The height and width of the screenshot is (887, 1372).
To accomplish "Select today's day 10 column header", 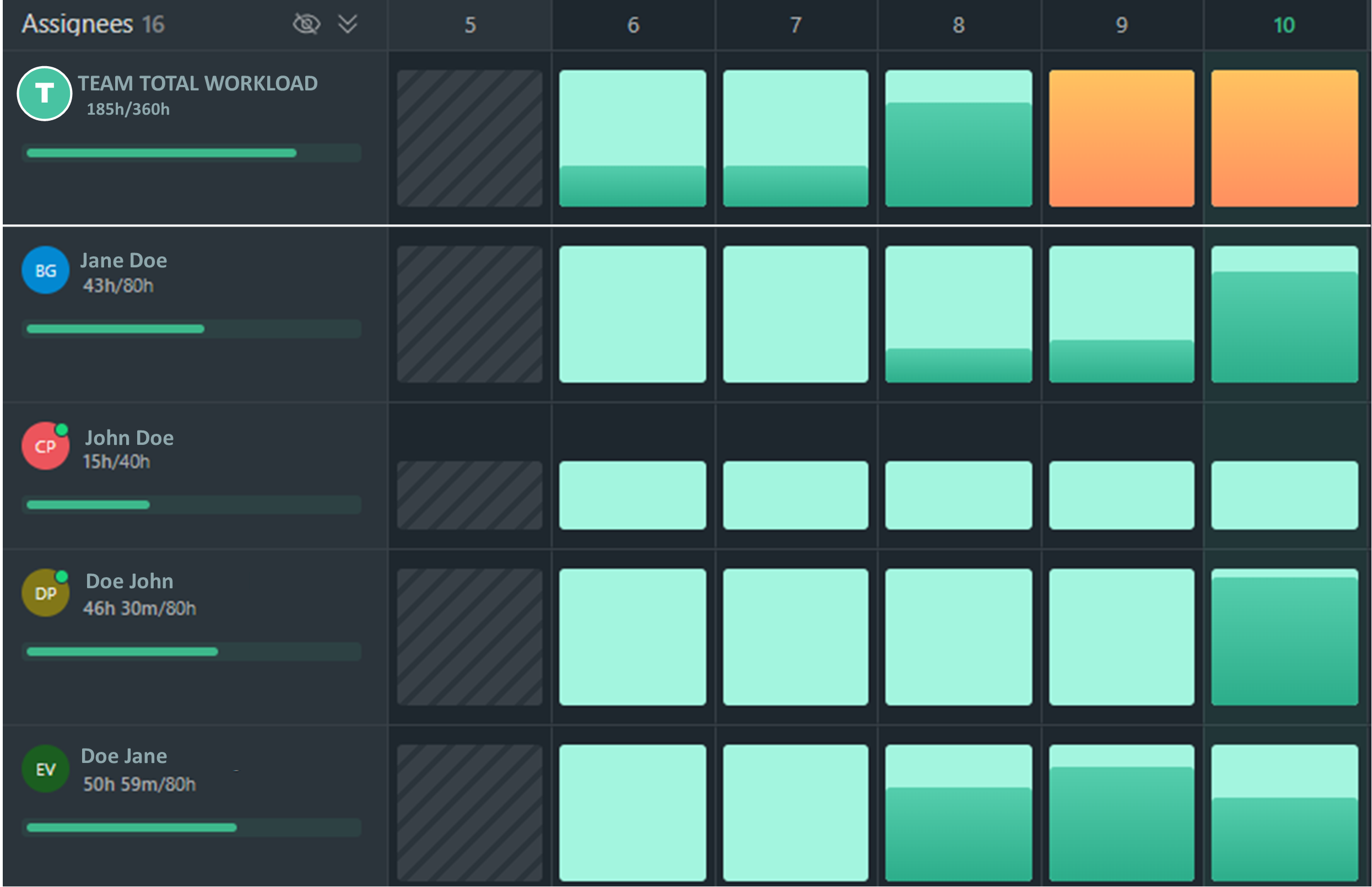I will (x=1284, y=25).
